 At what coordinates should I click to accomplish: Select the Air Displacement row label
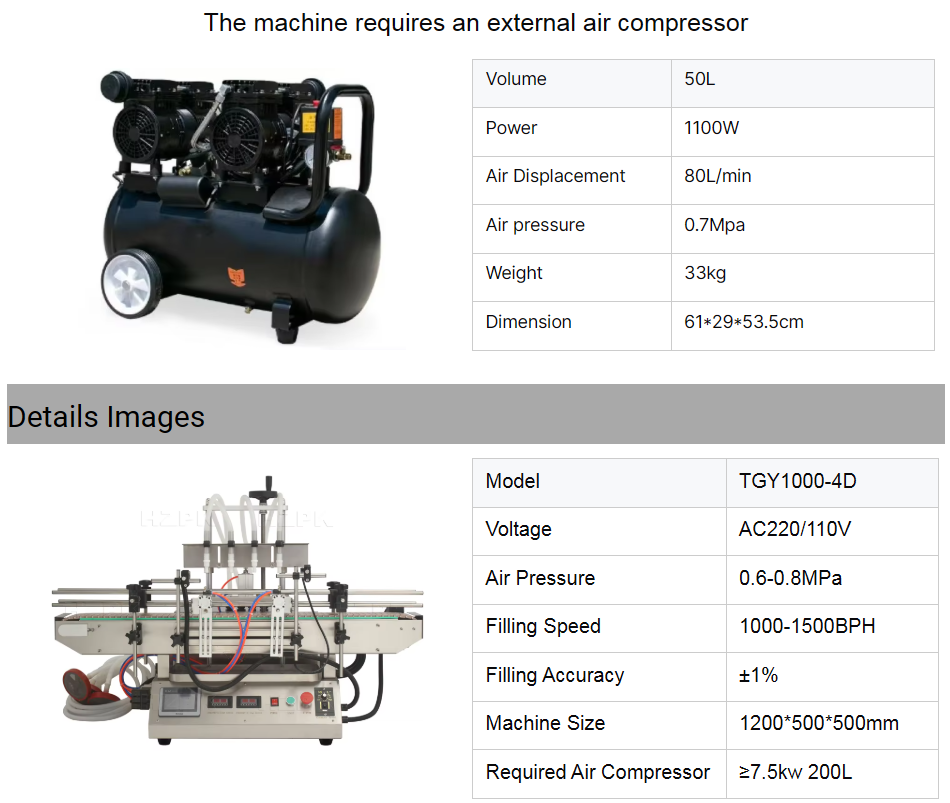point(555,176)
